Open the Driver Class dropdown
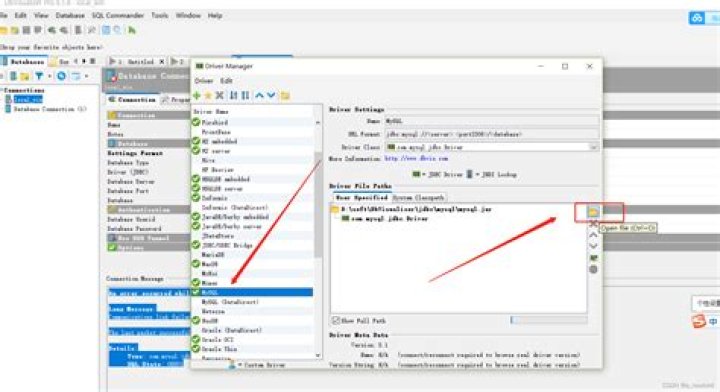 (x=593, y=147)
